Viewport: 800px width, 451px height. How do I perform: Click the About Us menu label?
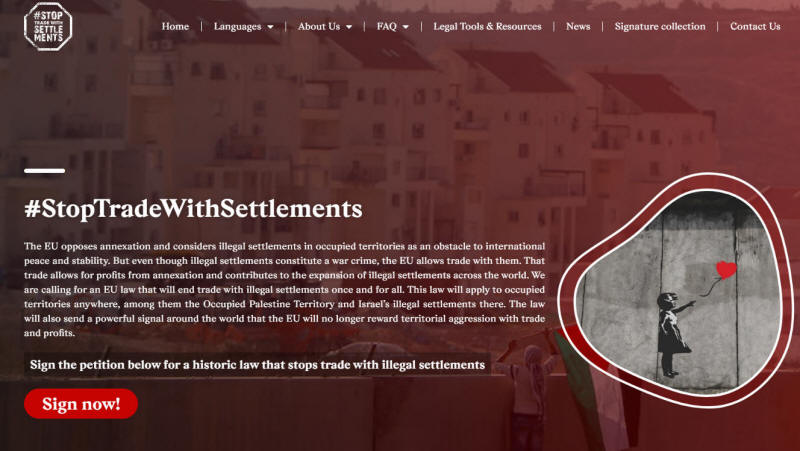[x=319, y=27]
